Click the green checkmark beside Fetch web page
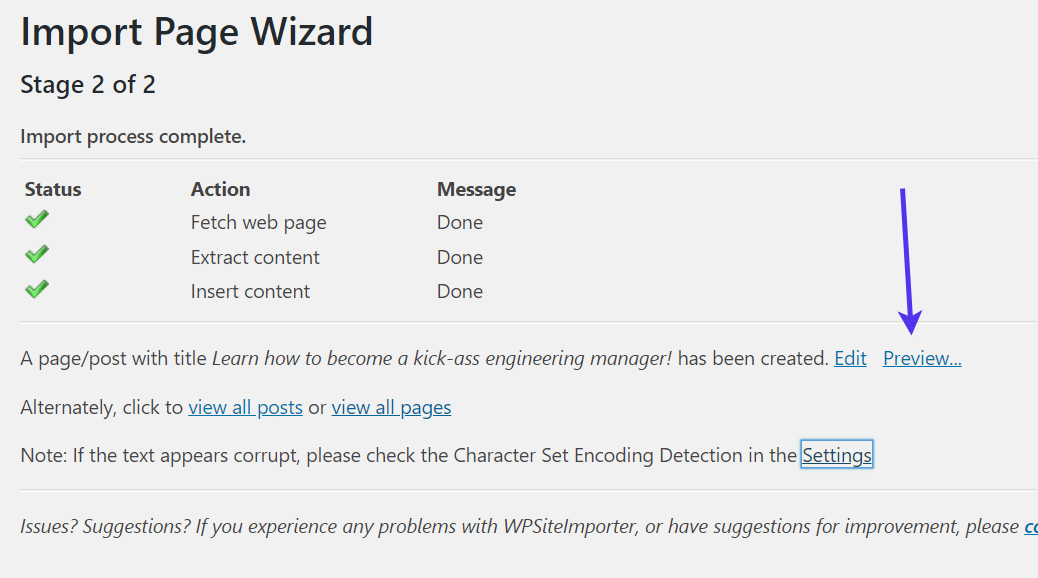 click(x=37, y=220)
